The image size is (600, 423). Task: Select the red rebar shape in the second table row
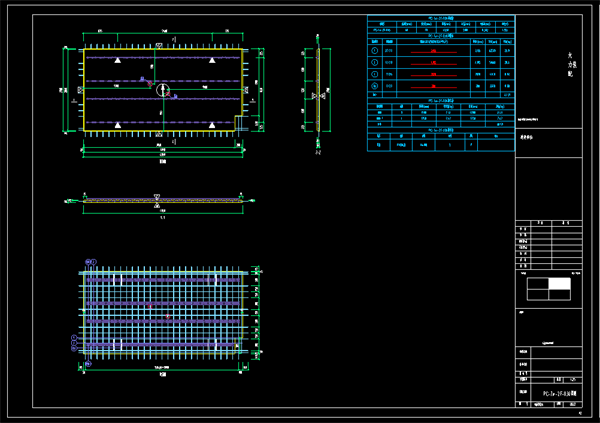[x=434, y=63]
